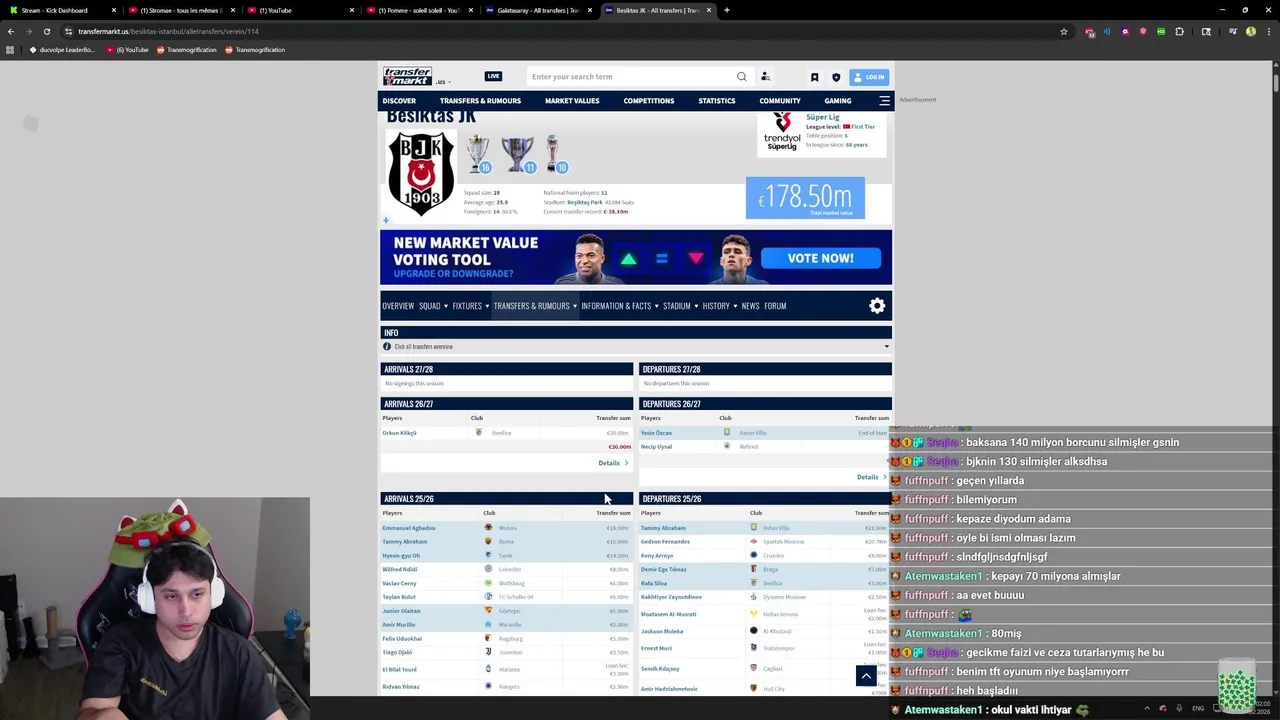This screenshot has height=720, width=1280.
Task: Open Emmanuel Agbadou player link
Action: pos(409,528)
